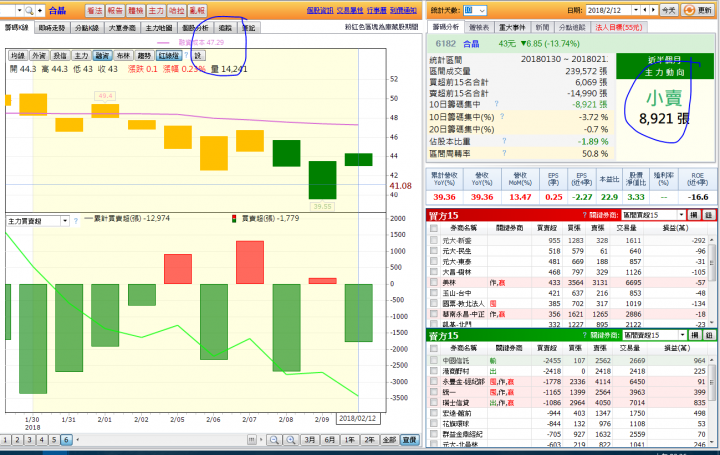
Task: Check the 港商野村 seller checkbox
Action: 433,371
